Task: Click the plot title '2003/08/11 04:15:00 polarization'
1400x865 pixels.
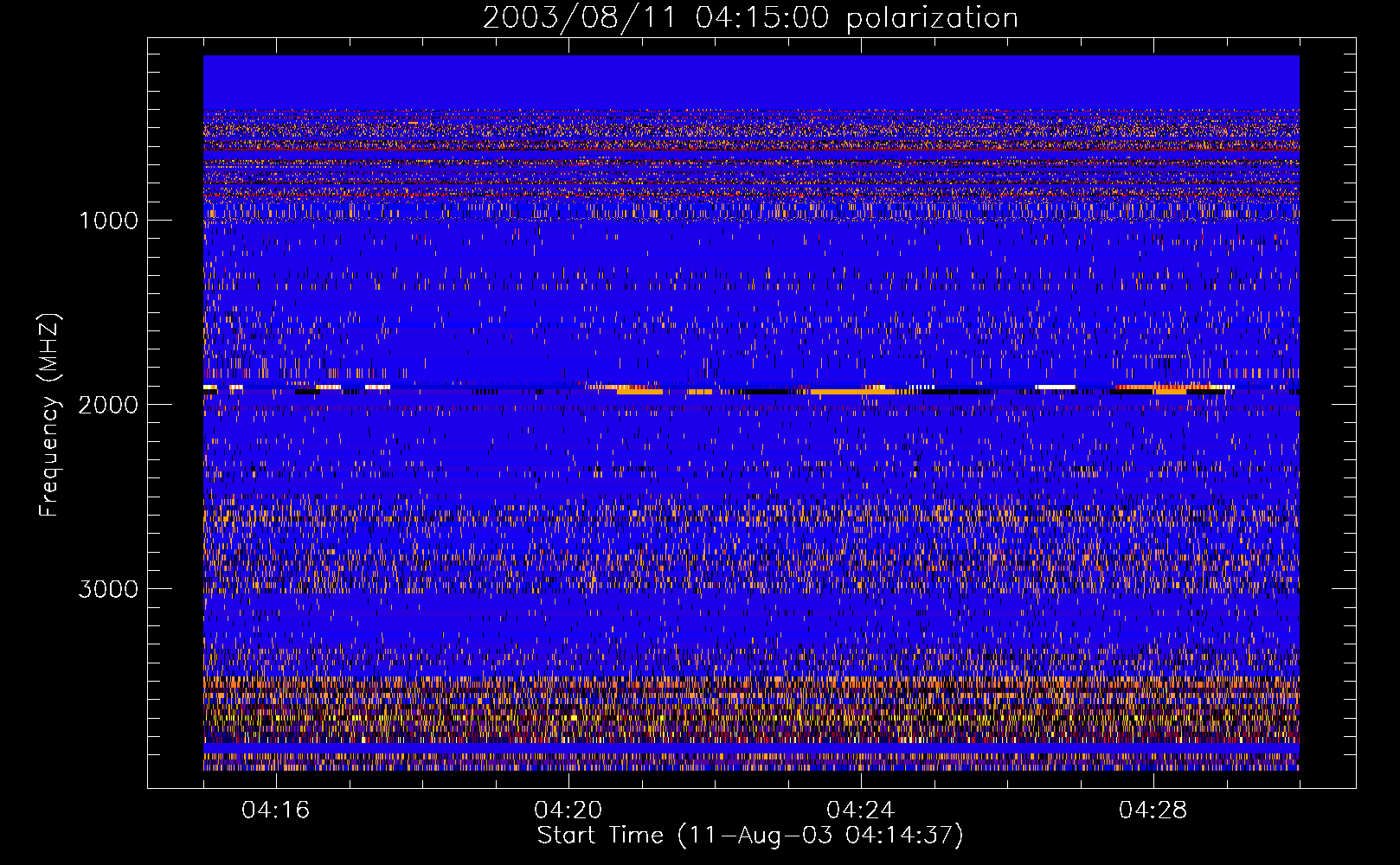Action: [x=750, y=18]
